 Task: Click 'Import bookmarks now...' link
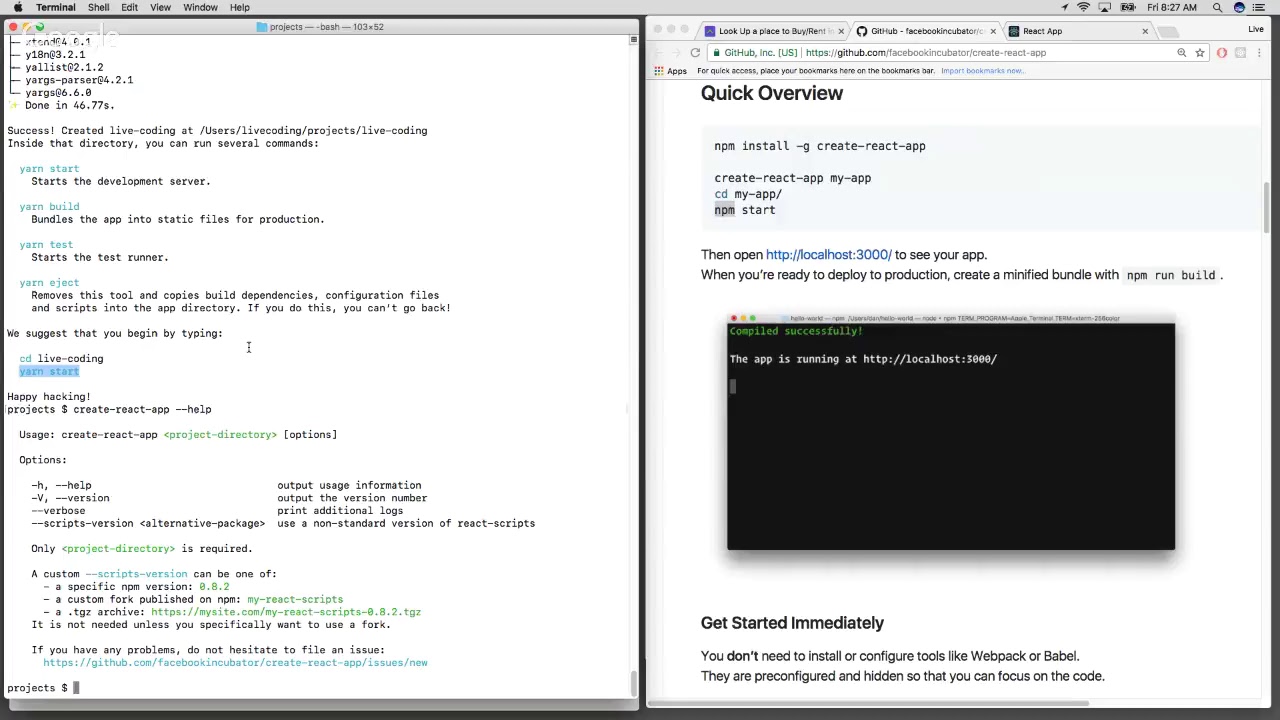[x=983, y=71]
